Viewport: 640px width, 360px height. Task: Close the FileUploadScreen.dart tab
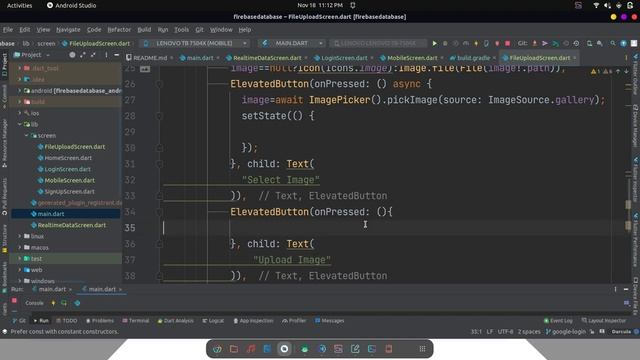(575, 58)
